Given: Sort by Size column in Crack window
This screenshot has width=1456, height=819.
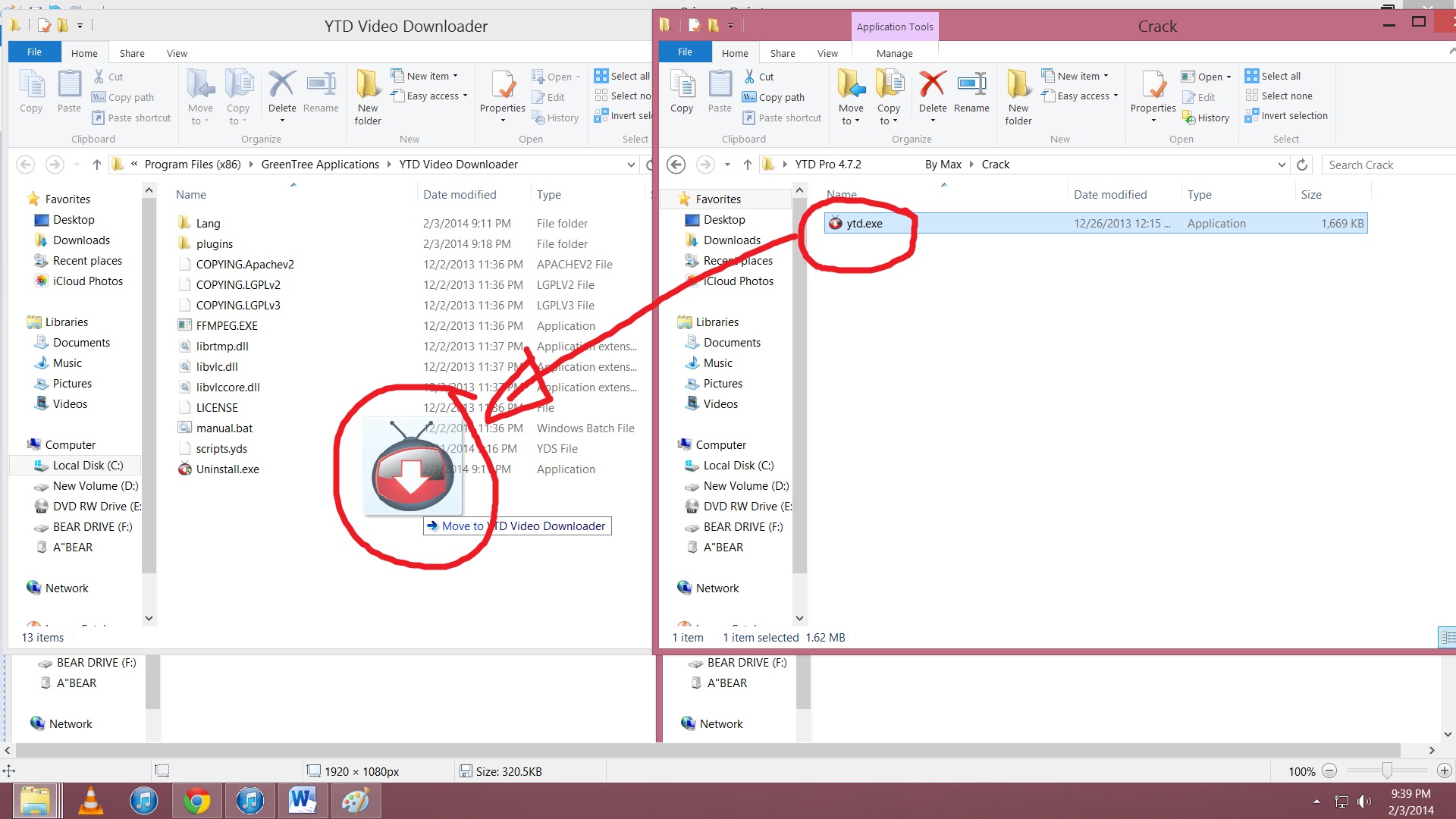Looking at the screenshot, I should point(1311,195).
